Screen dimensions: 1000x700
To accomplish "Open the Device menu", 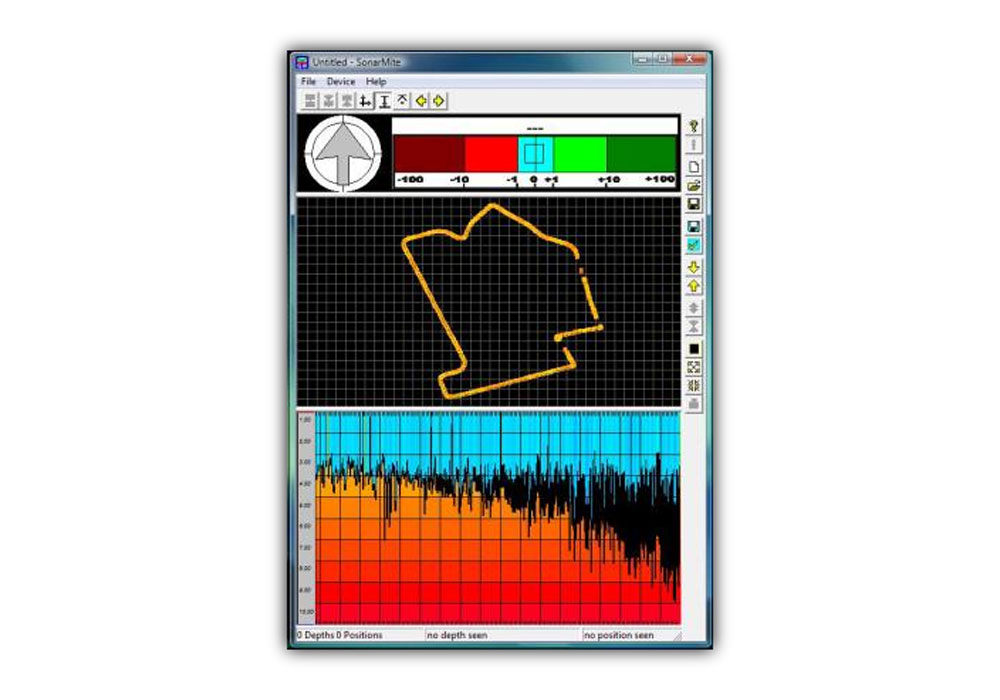I will (x=340, y=81).
